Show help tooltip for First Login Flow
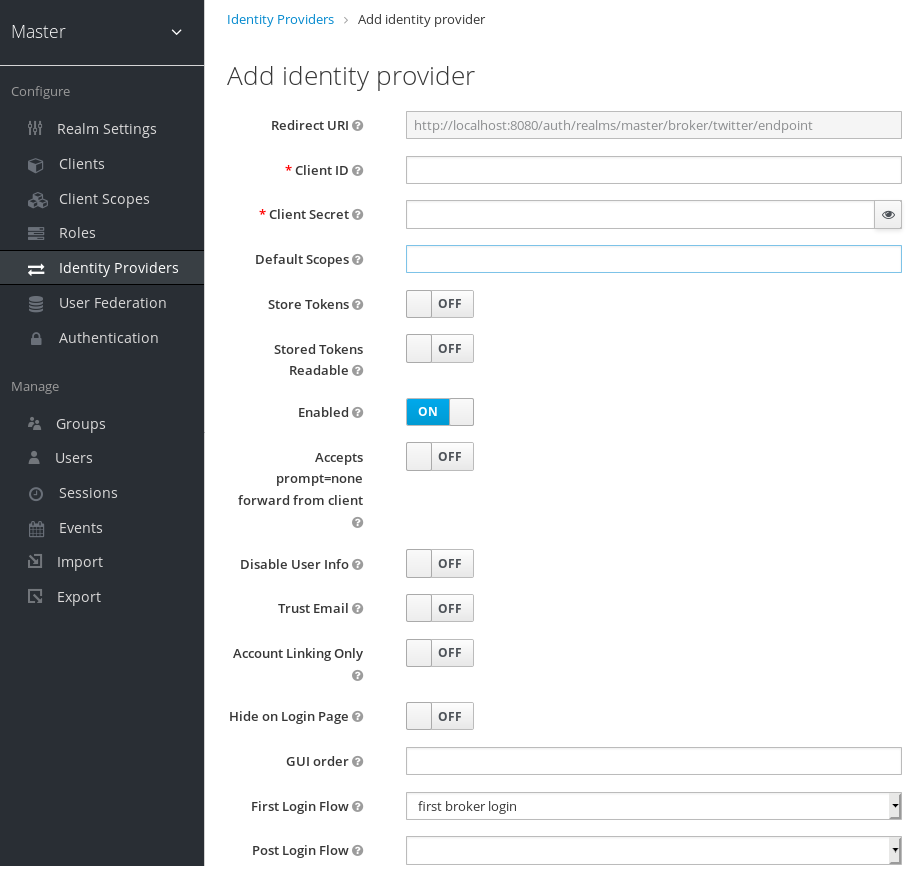 point(358,806)
